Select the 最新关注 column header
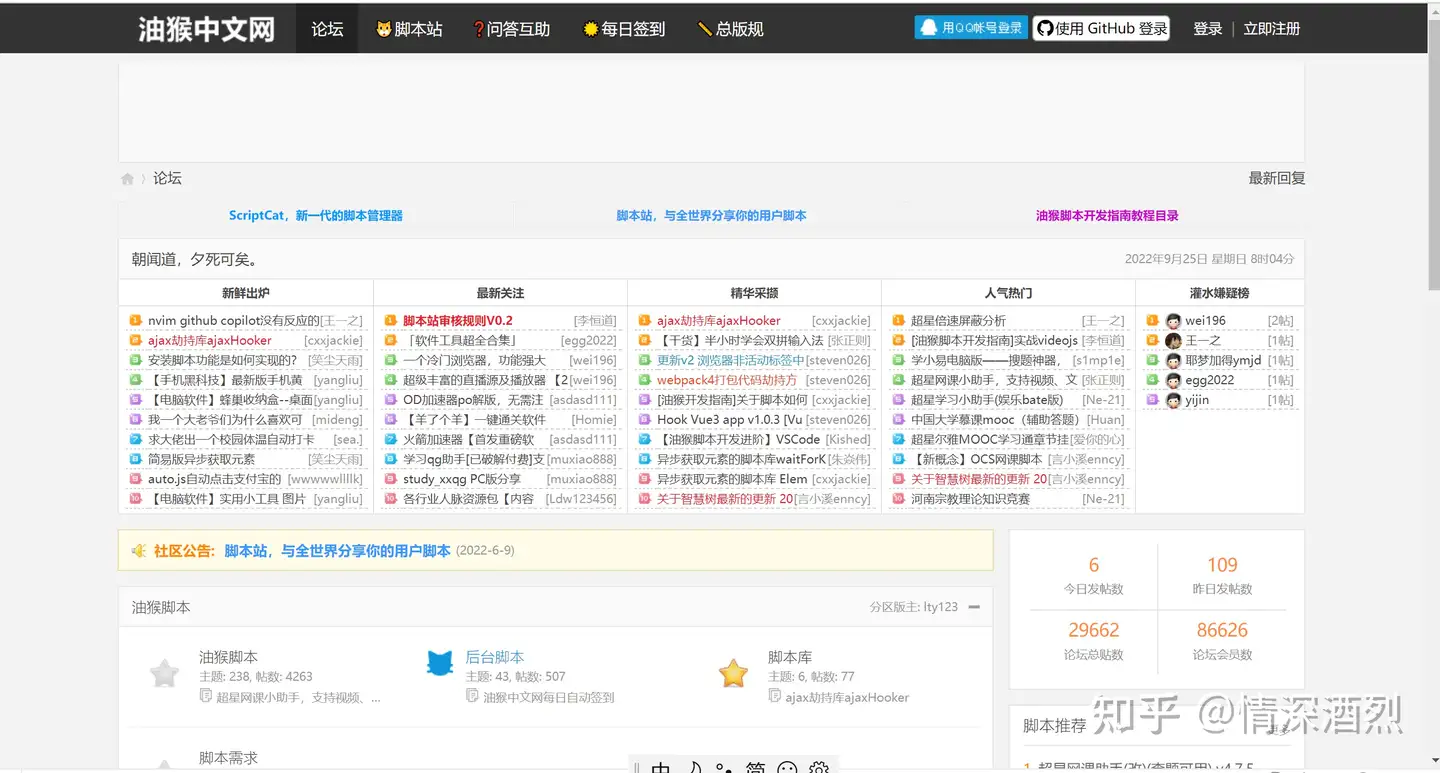Screen dimensions: 1440x773 (501, 293)
